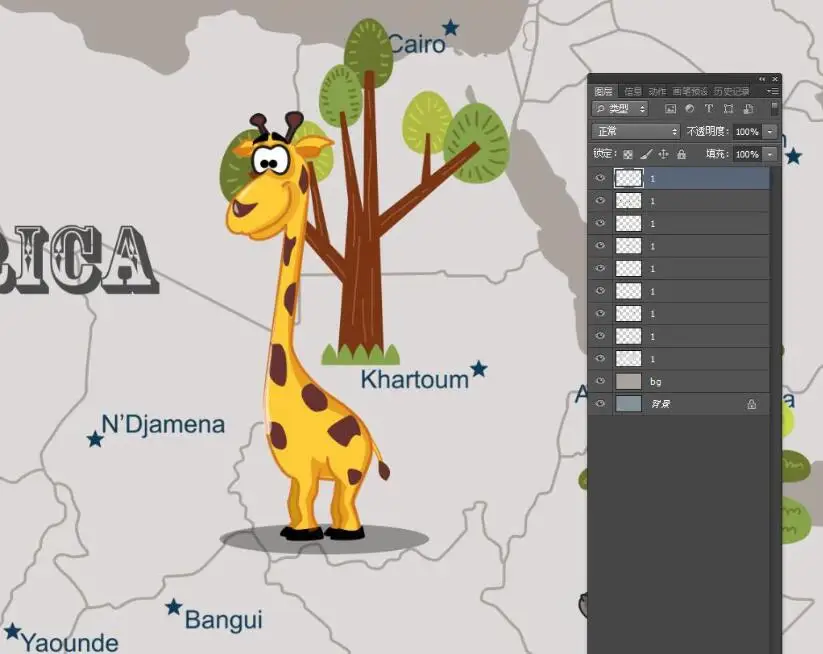Open the 填充 fill slider arrow
Viewport: 823px width, 654px height.
click(x=770, y=154)
